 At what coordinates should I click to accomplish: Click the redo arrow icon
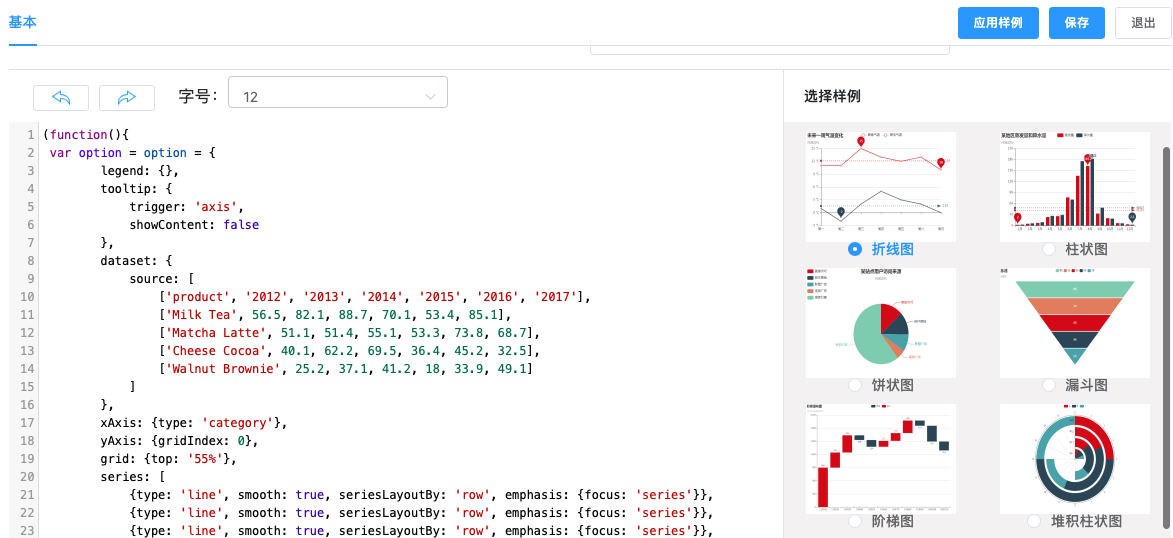click(127, 97)
